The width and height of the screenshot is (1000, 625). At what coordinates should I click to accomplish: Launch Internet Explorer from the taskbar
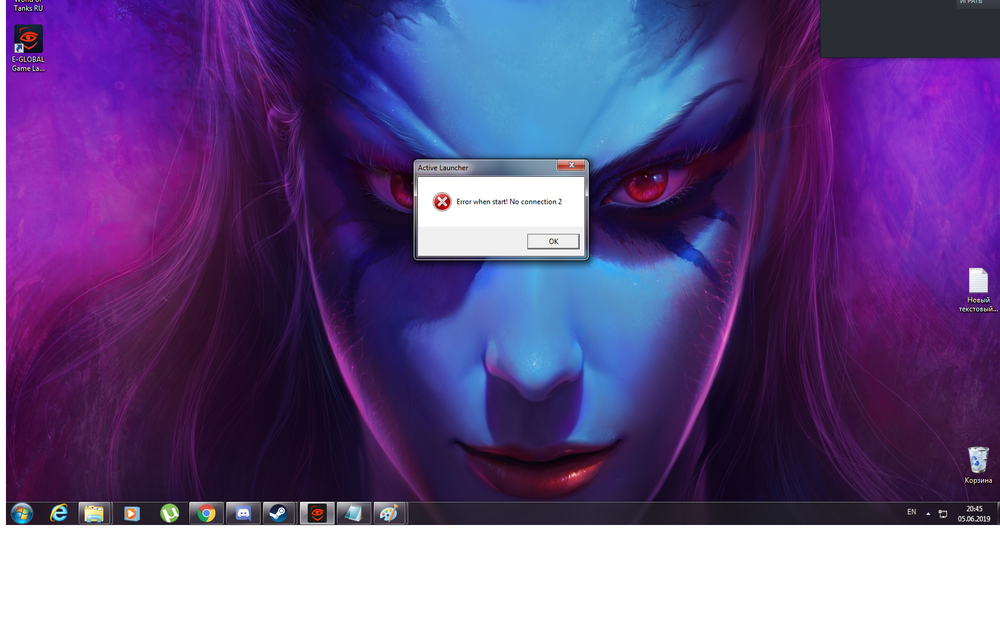(x=59, y=513)
